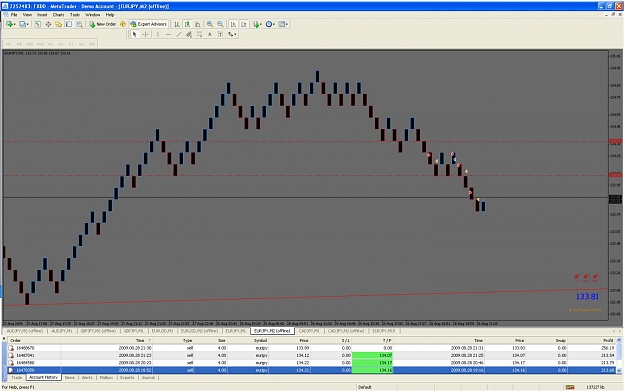
Task: Open the Templates dropdown
Action: point(283,24)
